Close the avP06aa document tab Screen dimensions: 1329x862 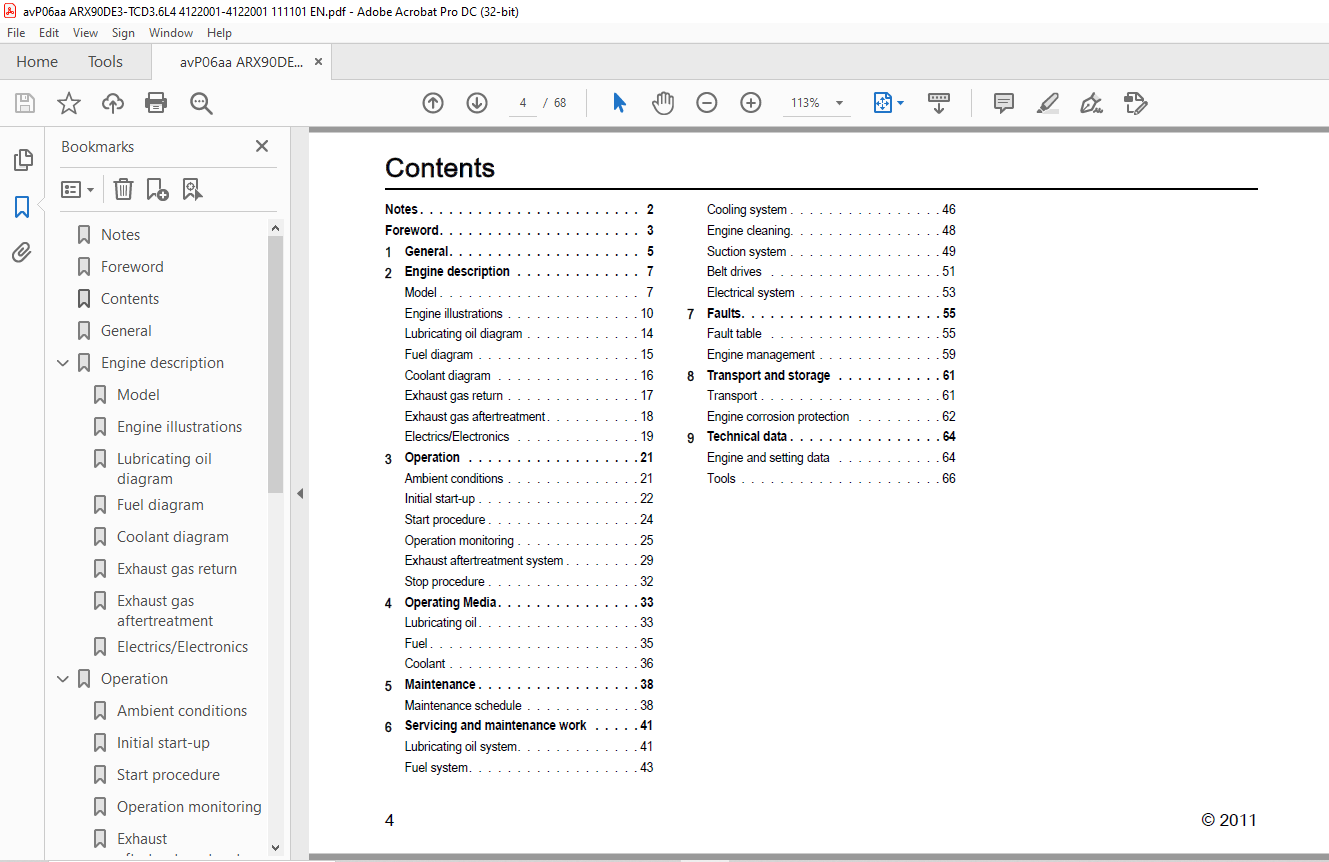click(318, 62)
